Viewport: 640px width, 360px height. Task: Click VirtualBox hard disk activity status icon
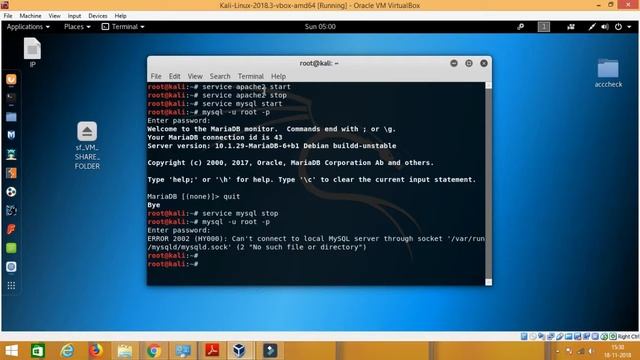[x=524, y=336]
